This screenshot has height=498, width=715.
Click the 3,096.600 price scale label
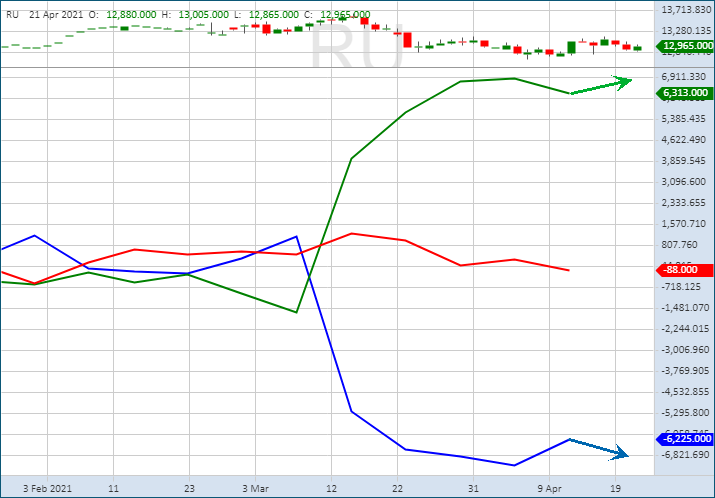coord(685,182)
